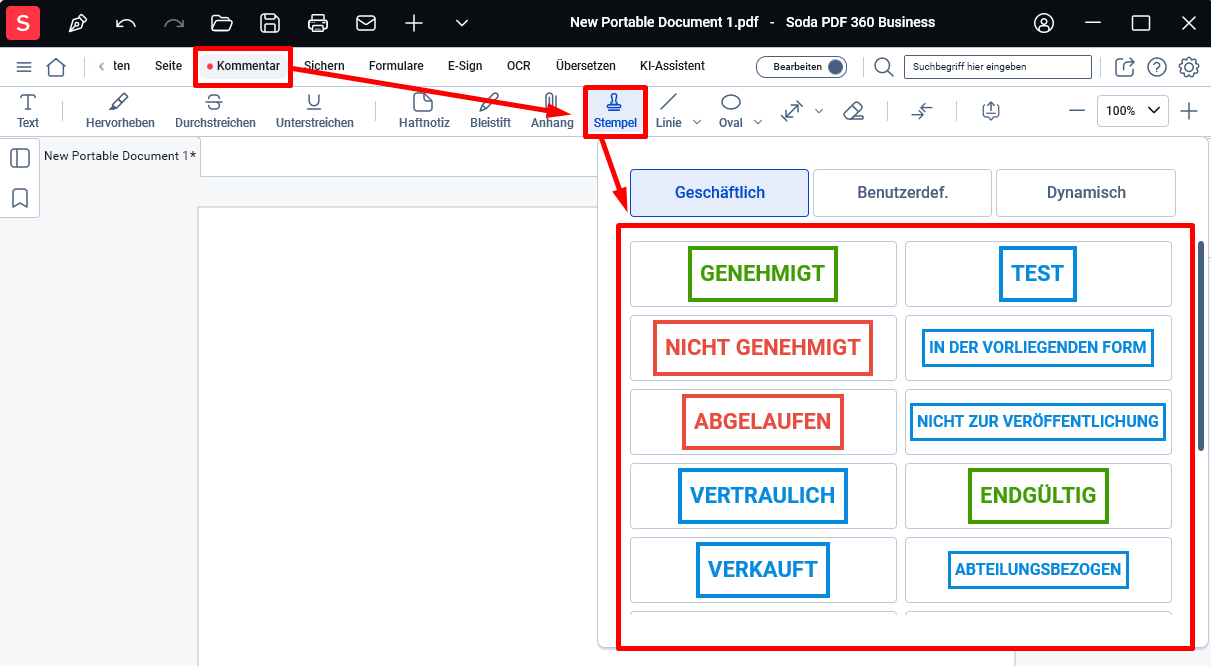Click the redo arrow icon
Screen dimensions: 1211x666
(174, 22)
